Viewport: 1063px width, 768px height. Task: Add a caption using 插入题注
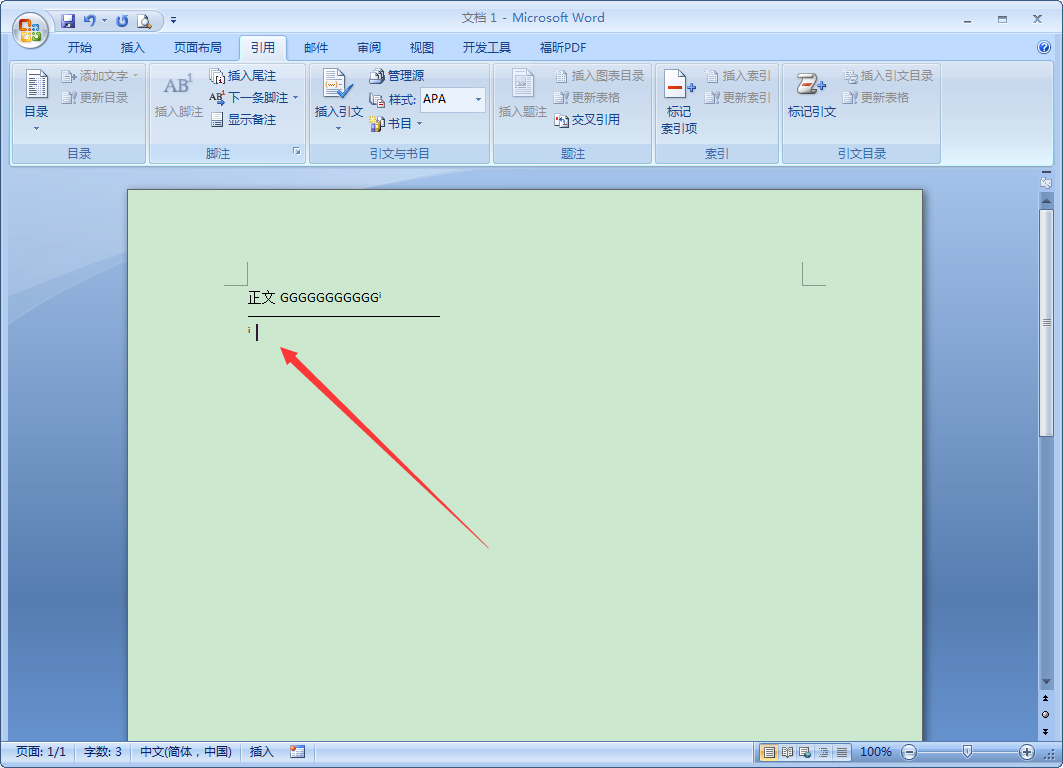525,97
